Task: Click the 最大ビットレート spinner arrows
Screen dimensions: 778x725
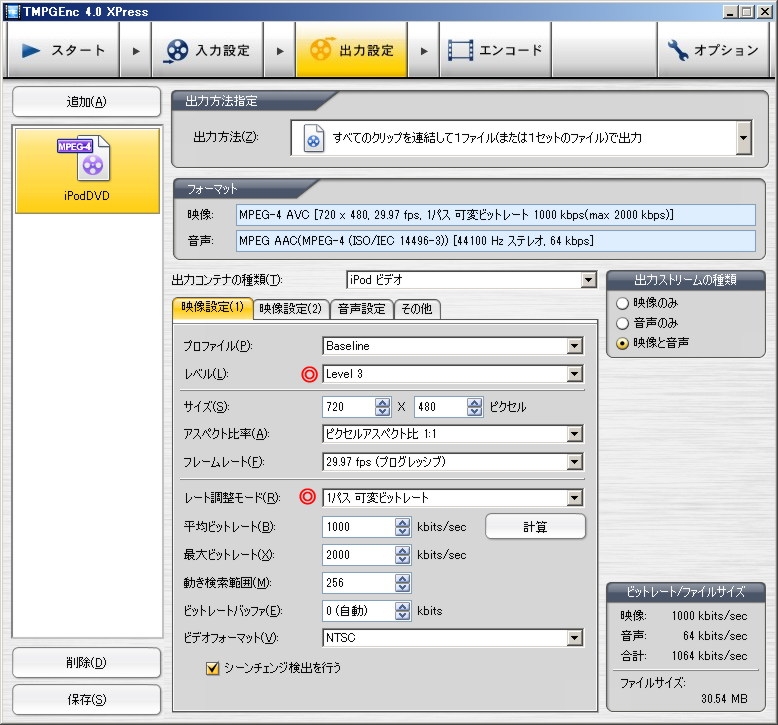Action: pyautogui.click(x=403, y=555)
